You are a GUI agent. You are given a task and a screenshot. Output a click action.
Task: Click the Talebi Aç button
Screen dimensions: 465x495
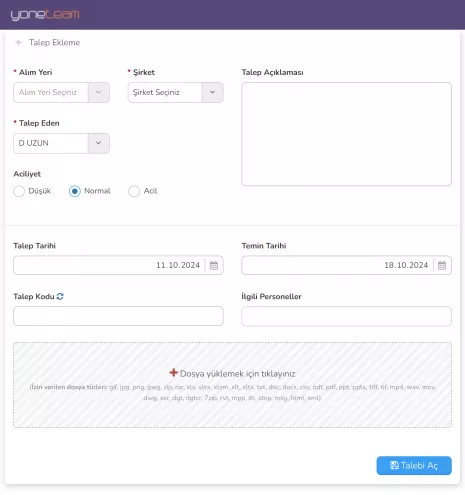(414, 465)
